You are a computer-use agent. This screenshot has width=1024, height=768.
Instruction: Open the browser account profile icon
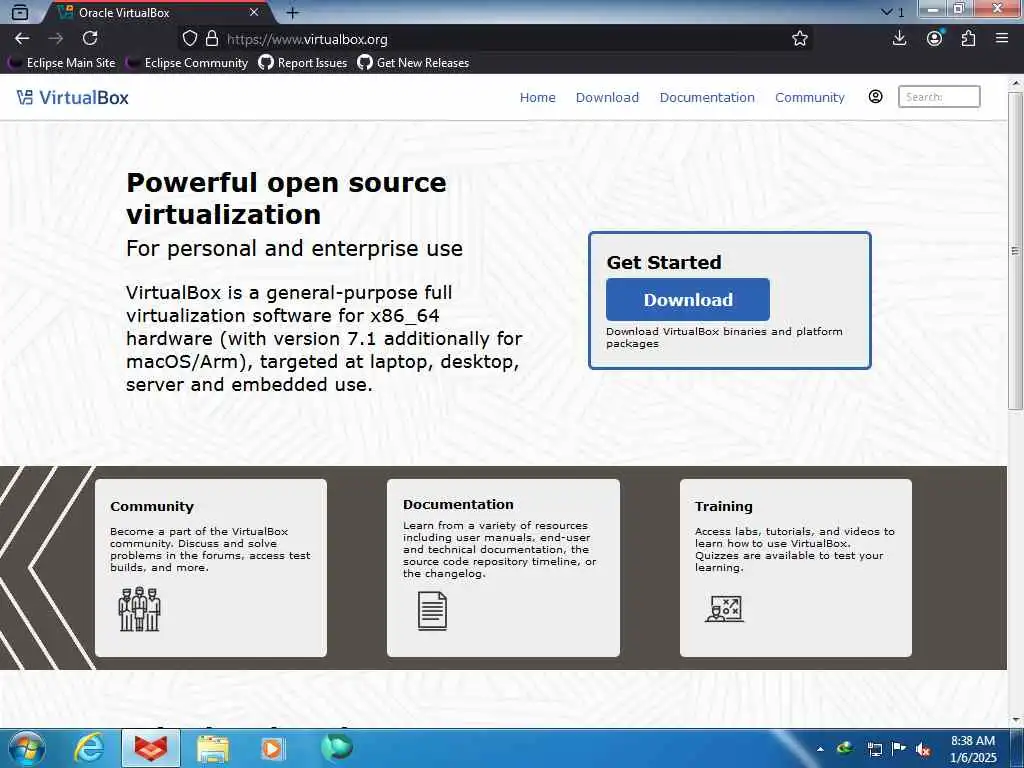935,39
